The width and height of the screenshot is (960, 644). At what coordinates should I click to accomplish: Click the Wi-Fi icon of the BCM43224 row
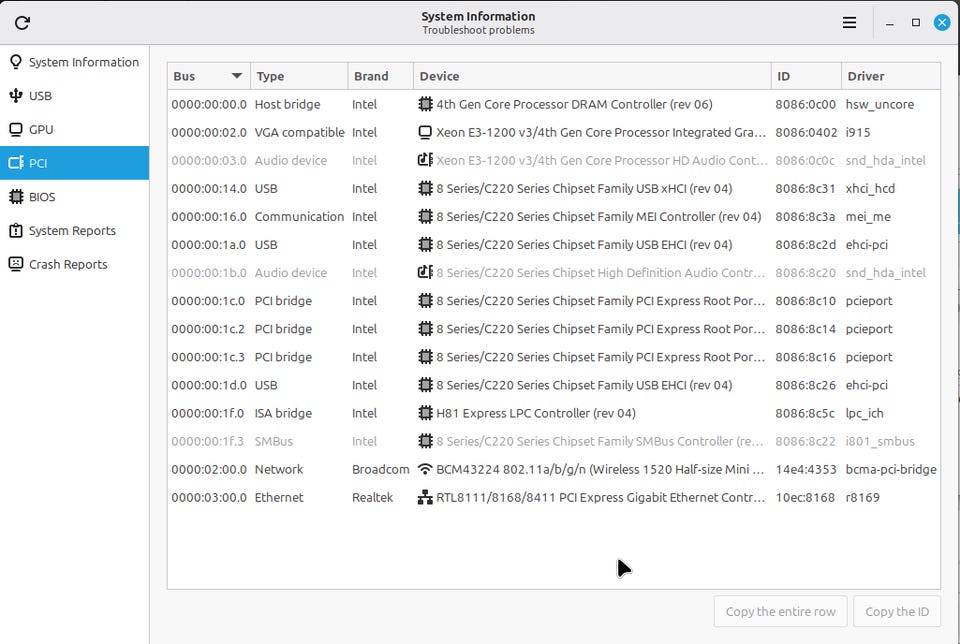point(425,470)
